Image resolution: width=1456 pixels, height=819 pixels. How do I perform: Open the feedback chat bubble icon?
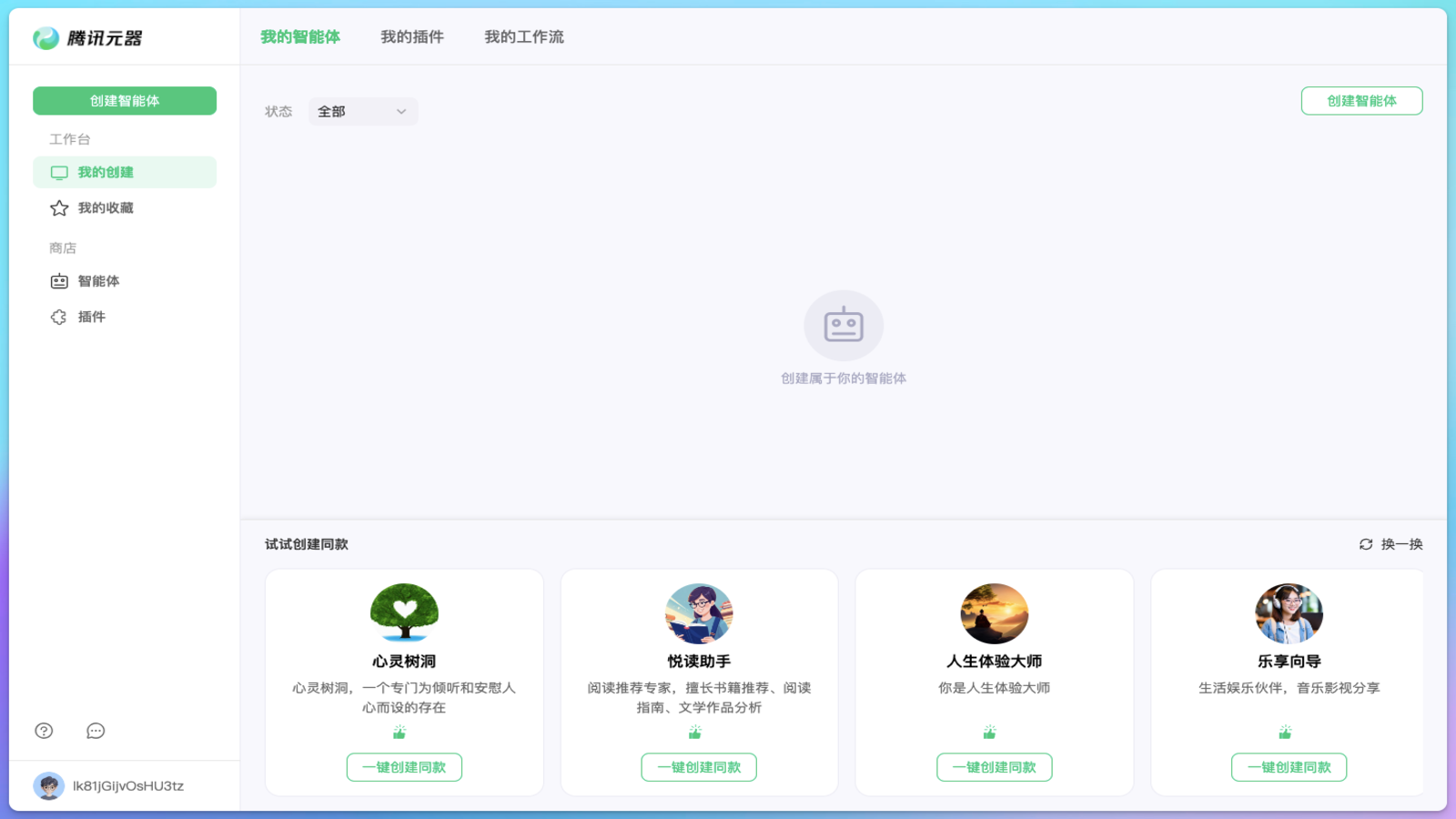point(95,731)
